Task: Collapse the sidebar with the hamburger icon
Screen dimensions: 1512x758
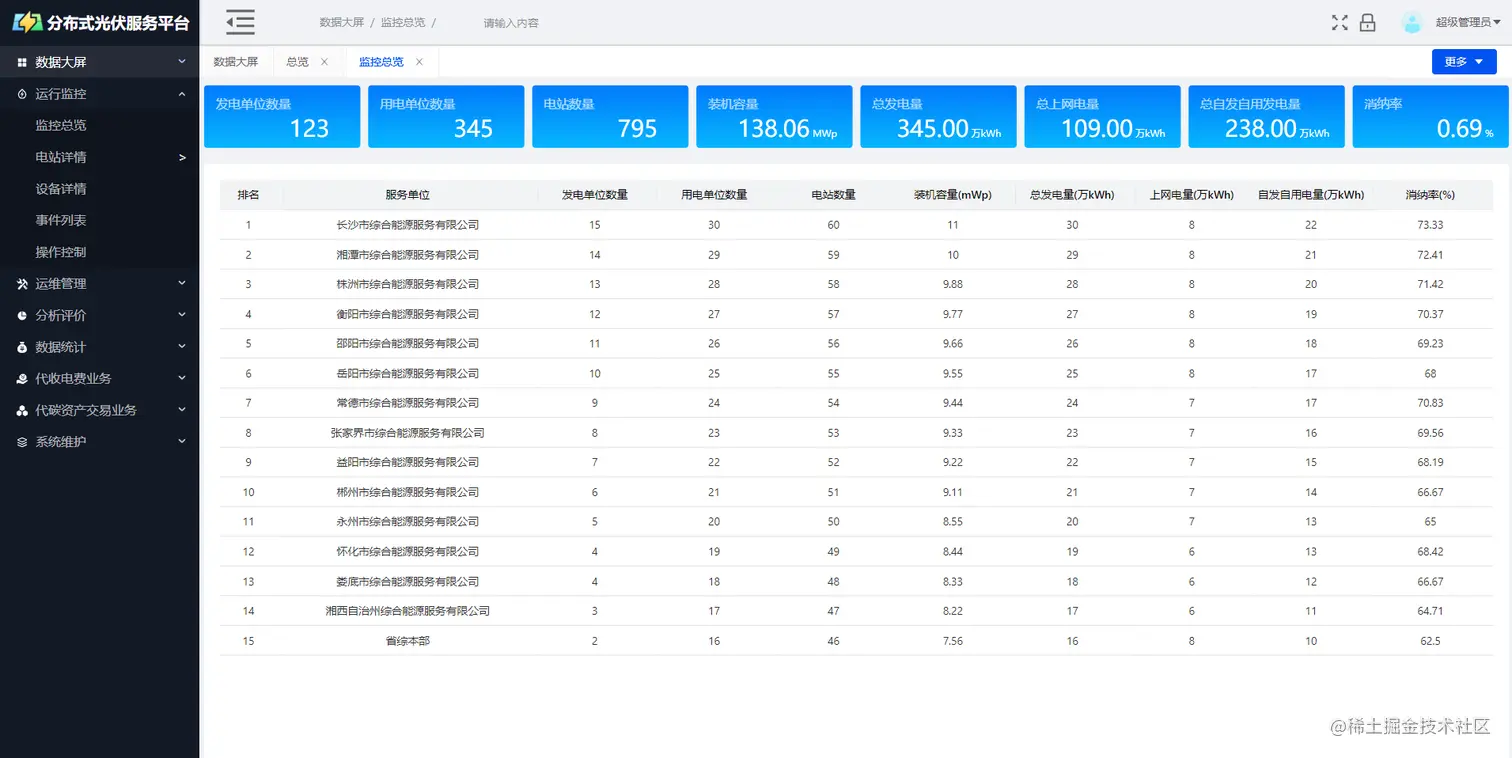Action: point(240,22)
